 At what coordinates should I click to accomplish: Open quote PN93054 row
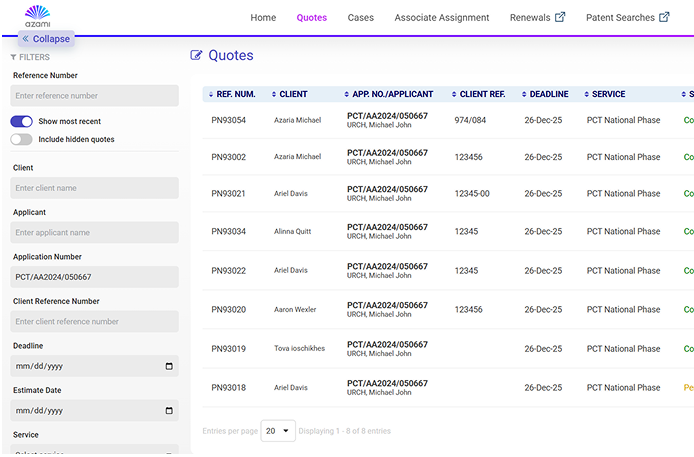228,120
